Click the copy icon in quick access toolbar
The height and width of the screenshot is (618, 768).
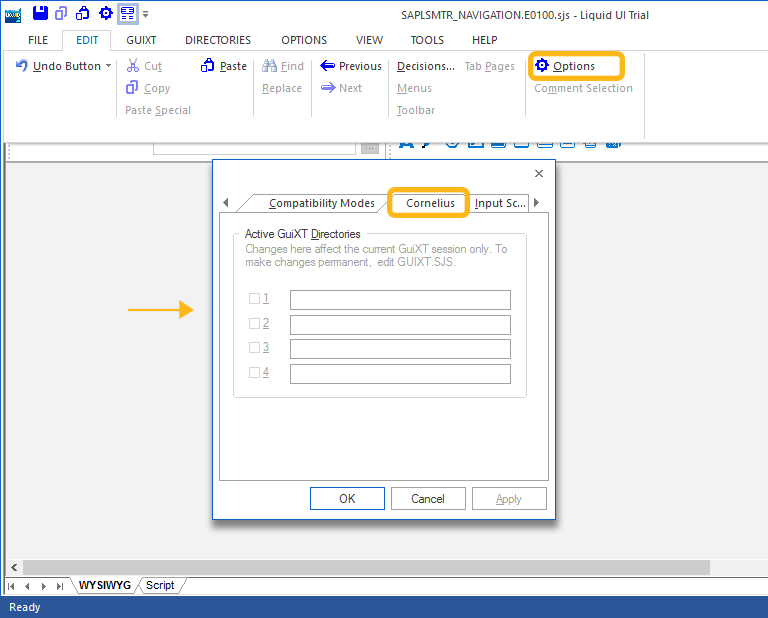[61, 13]
